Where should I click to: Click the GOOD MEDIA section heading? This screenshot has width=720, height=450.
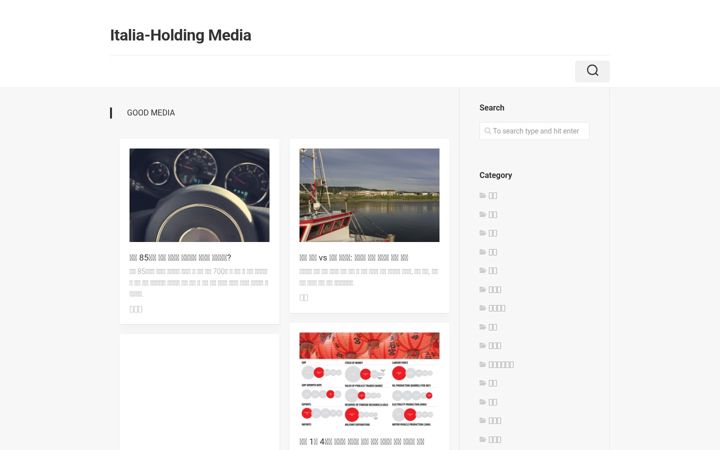151,113
